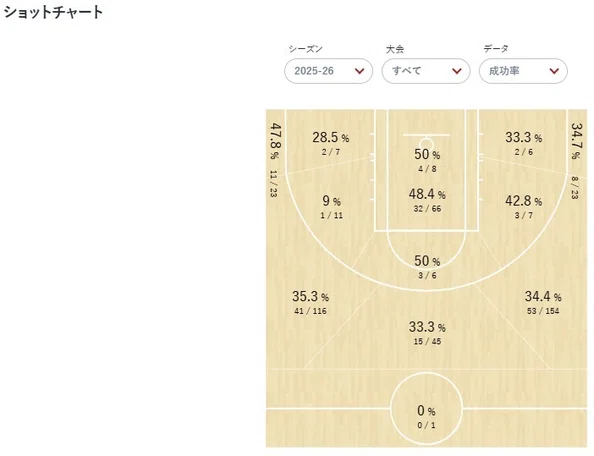Select the 50% 4/8 zone under the basket

pyautogui.click(x=427, y=160)
